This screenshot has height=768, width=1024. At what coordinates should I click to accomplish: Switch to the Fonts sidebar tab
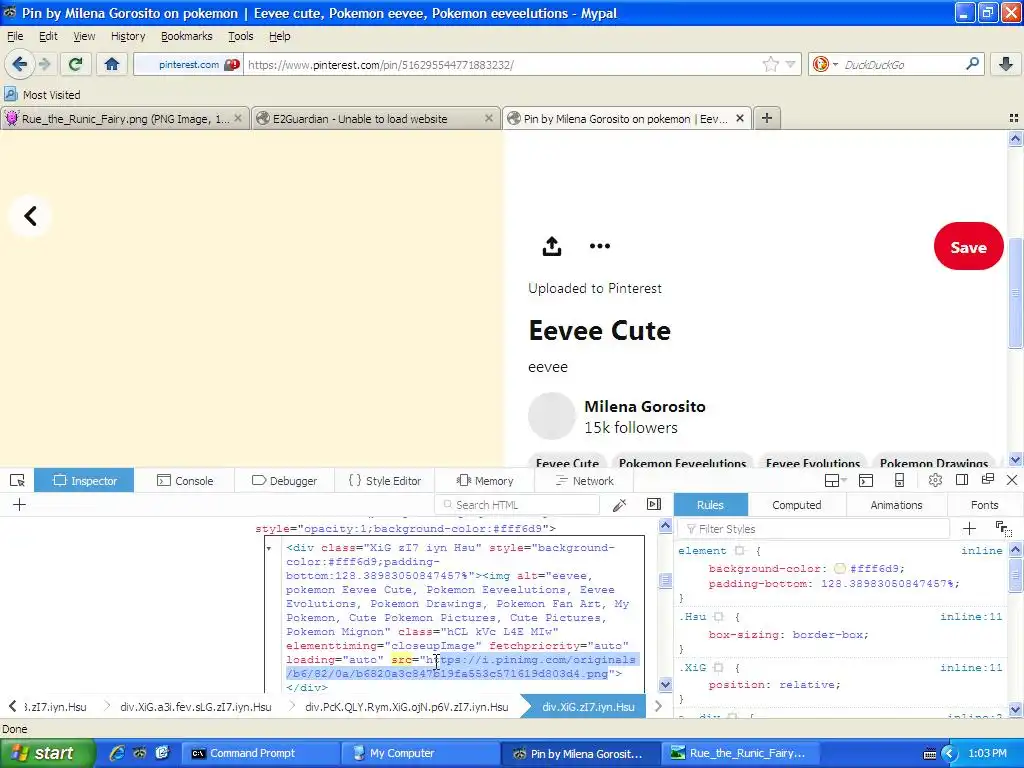tap(984, 505)
